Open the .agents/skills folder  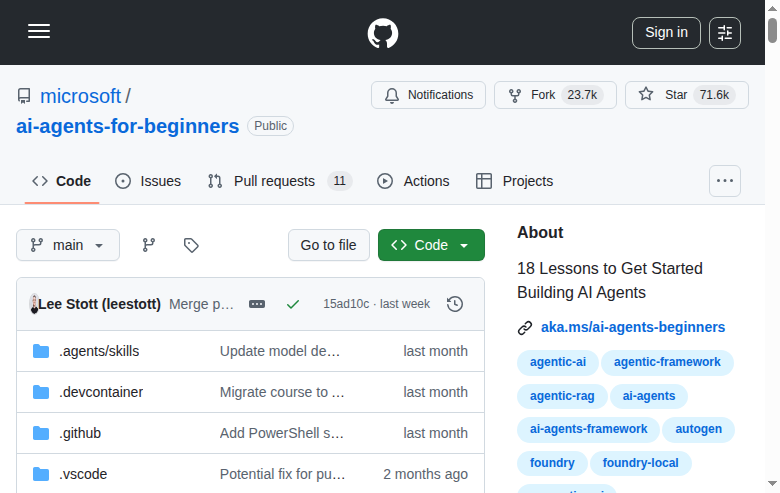pos(99,351)
